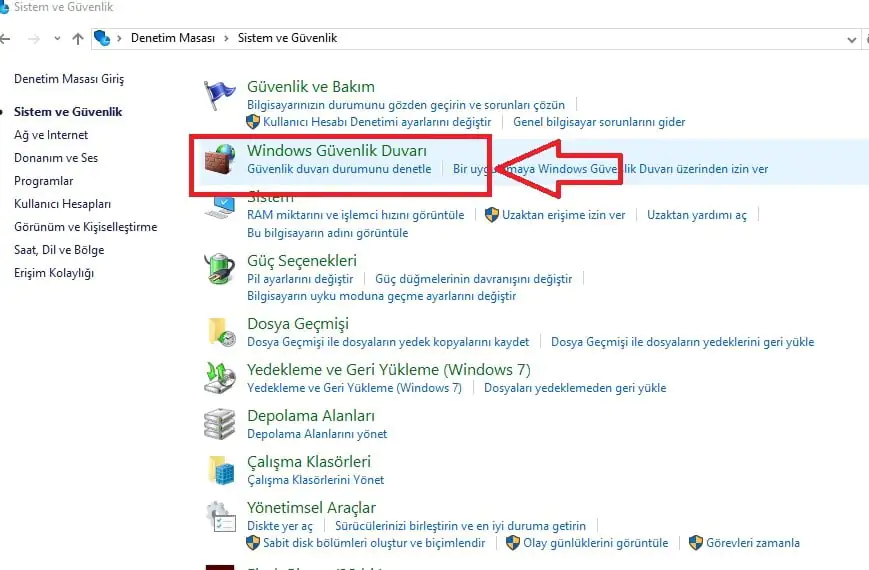Viewport: 869px width, 570px height.
Task: Click shield icon beside Sabit disk bölümleri oluştur
Action: [253, 542]
